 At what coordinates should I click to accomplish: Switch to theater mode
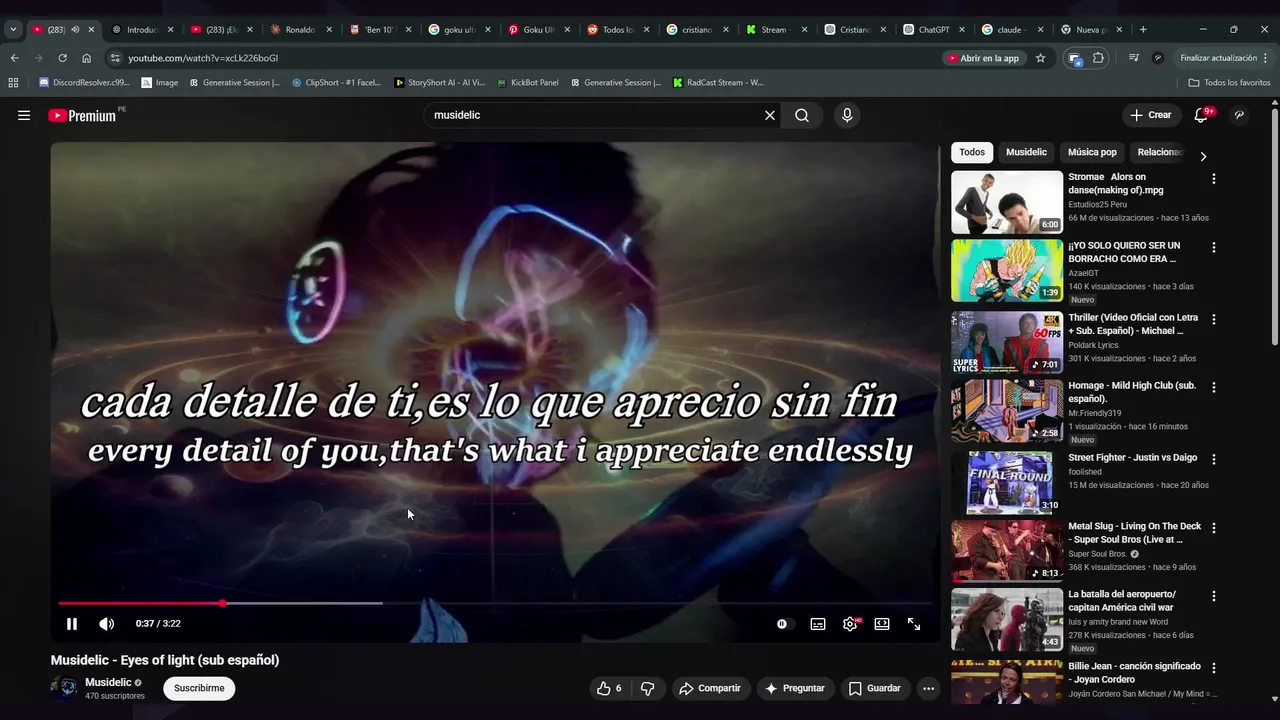(x=882, y=624)
